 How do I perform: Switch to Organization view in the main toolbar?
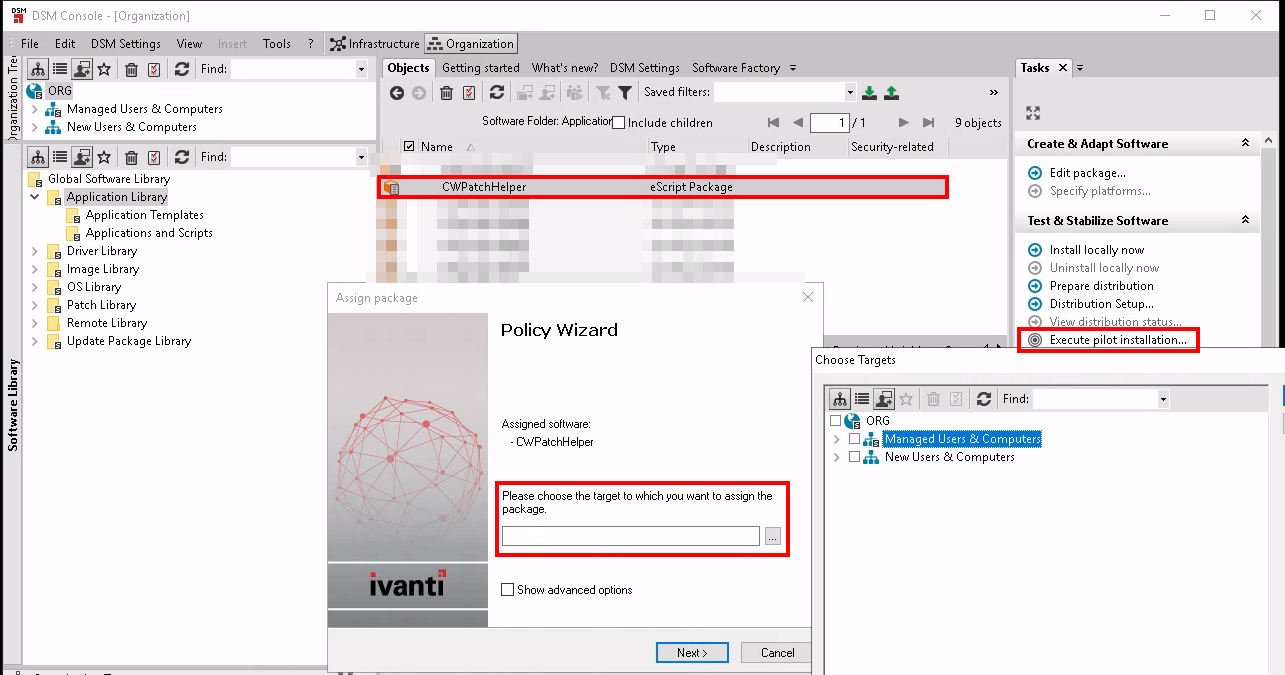[x=471, y=44]
